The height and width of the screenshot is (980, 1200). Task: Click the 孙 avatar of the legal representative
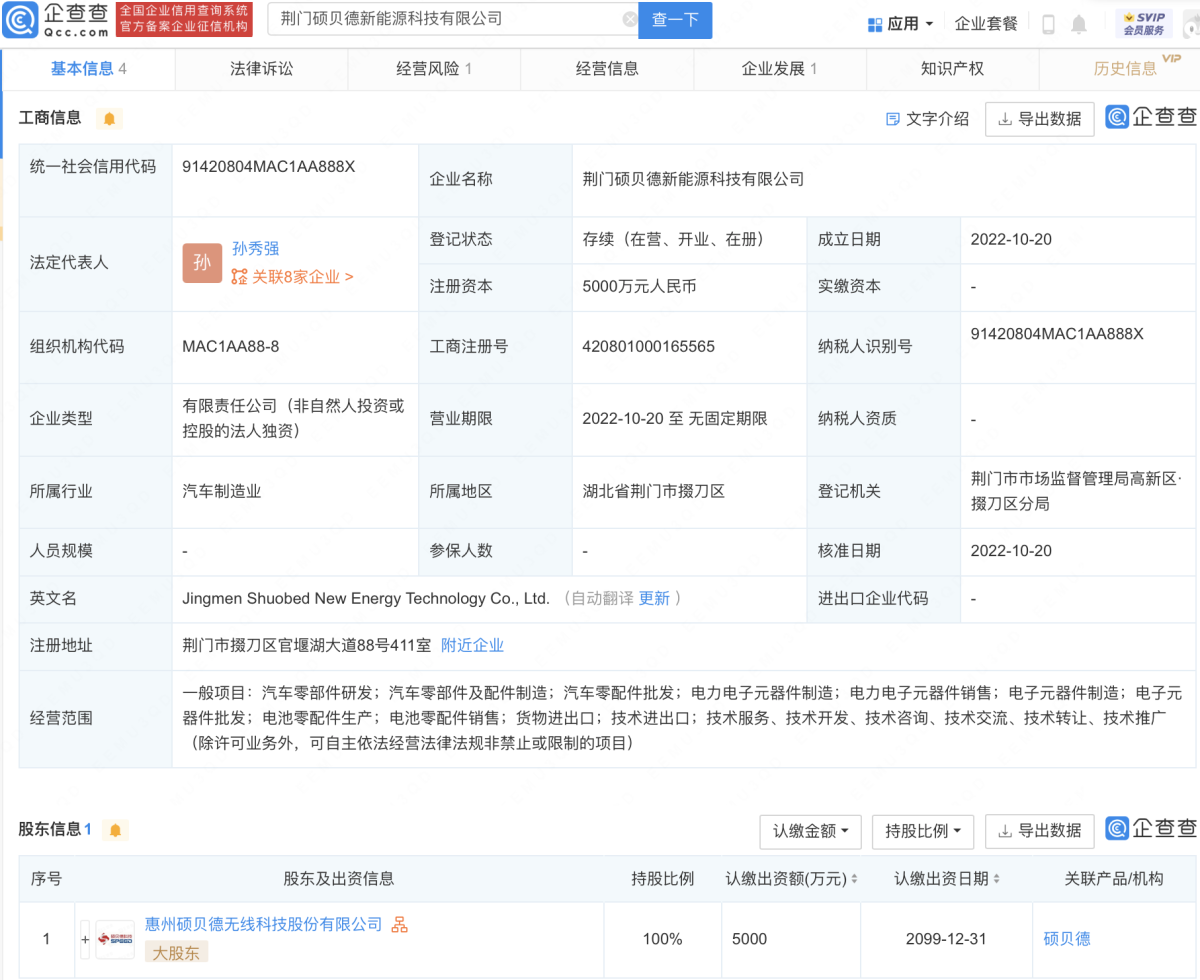pyautogui.click(x=202, y=262)
